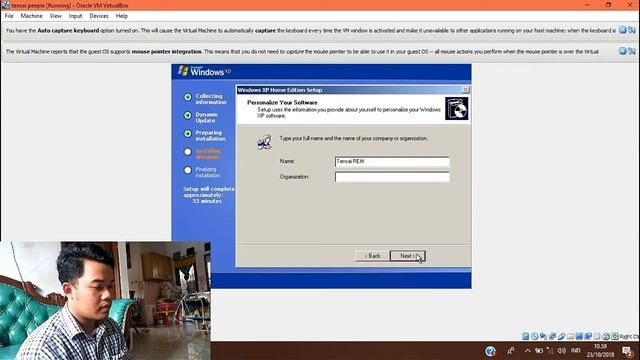Click the IND language indicator
This screenshot has height=360, width=640.
click(x=576, y=351)
